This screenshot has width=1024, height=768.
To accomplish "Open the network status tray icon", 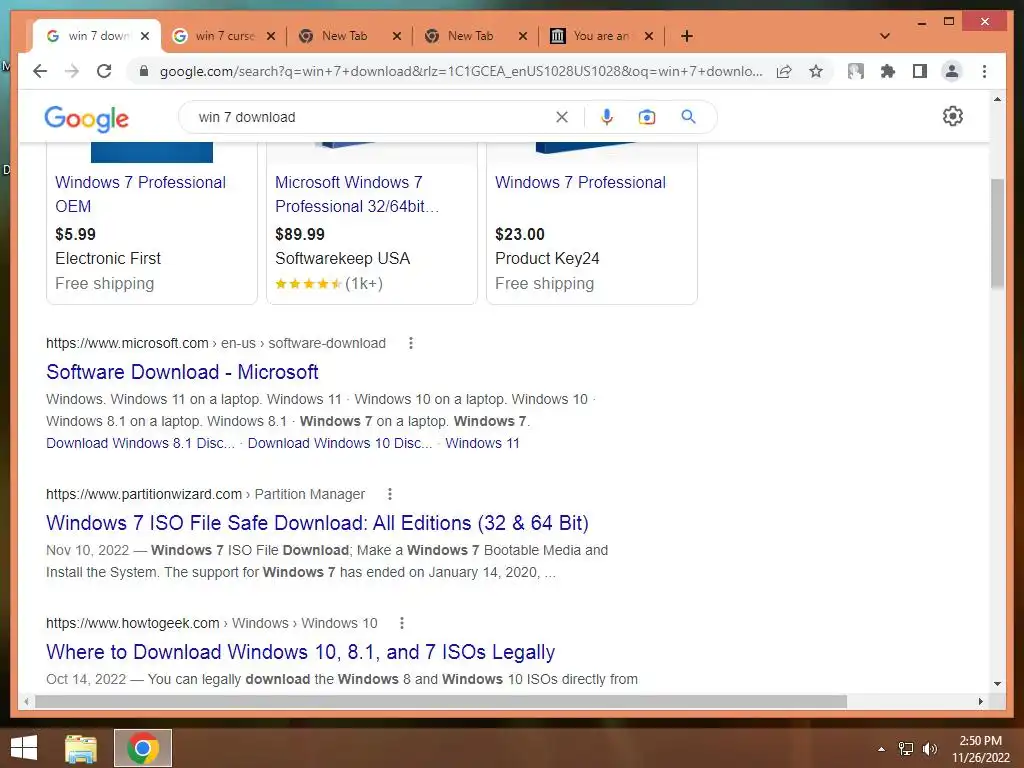I will [x=906, y=749].
